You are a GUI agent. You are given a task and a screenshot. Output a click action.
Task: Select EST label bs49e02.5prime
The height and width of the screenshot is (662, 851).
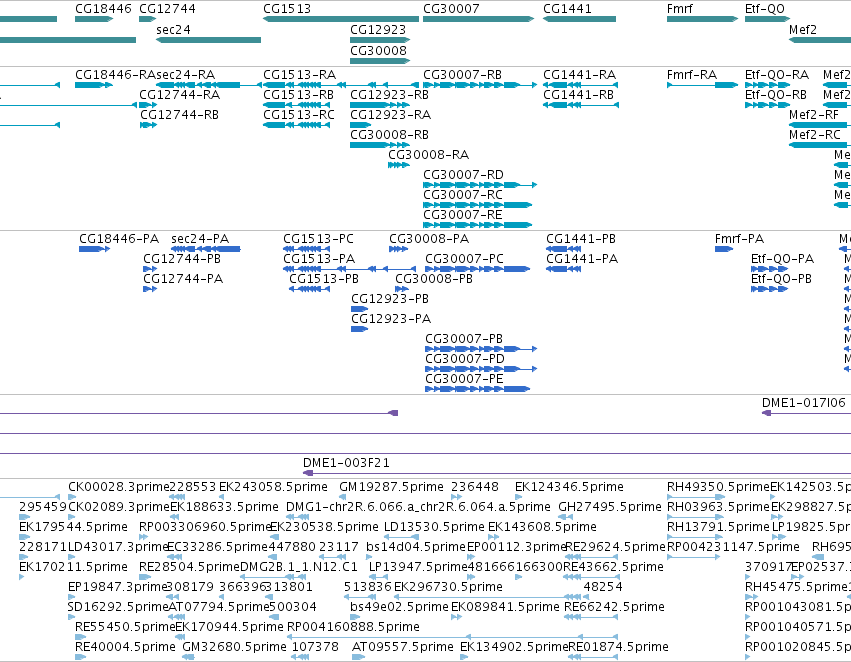(399, 607)
